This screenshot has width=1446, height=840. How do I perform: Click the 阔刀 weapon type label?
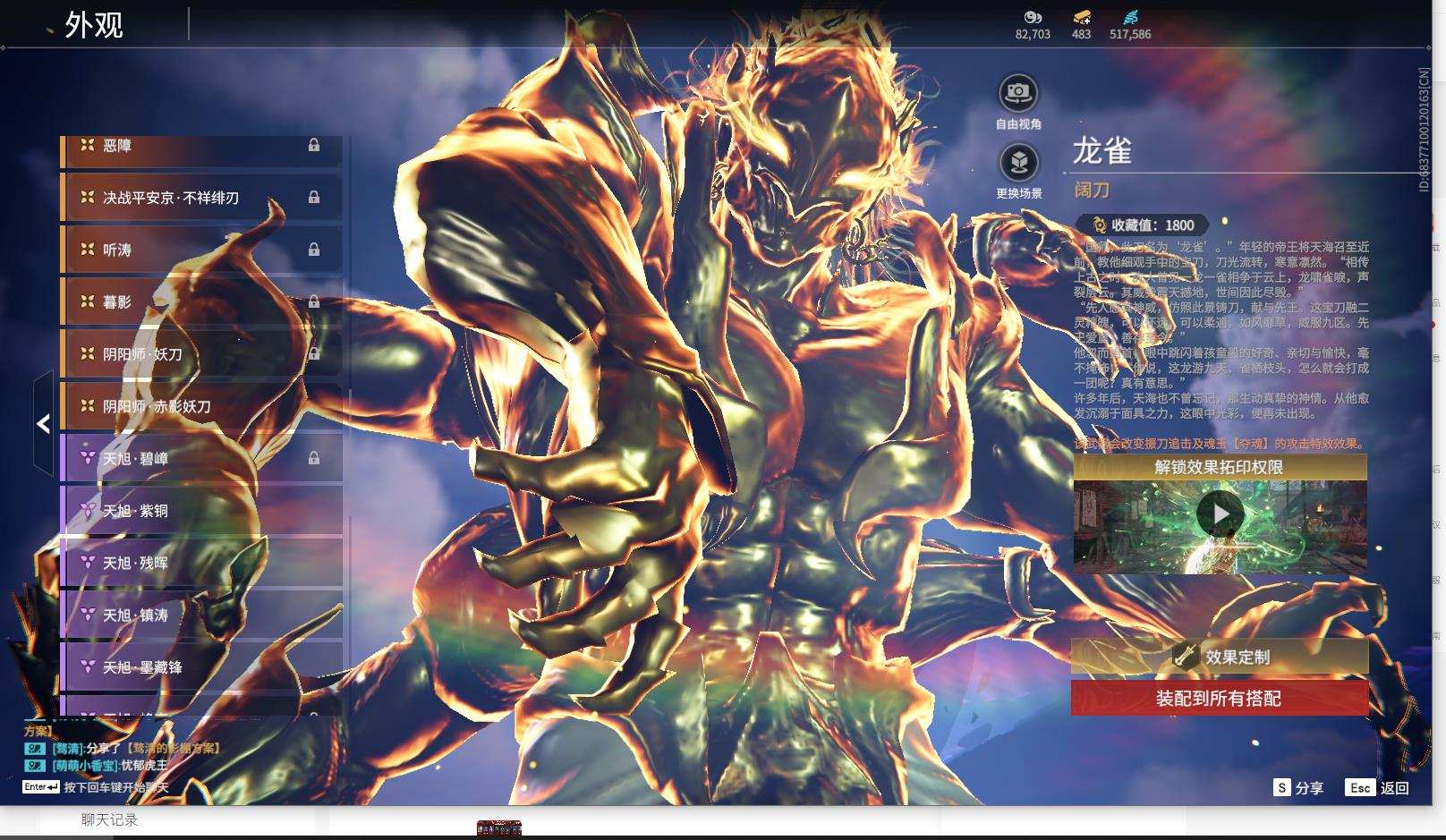pos(1092,190)
